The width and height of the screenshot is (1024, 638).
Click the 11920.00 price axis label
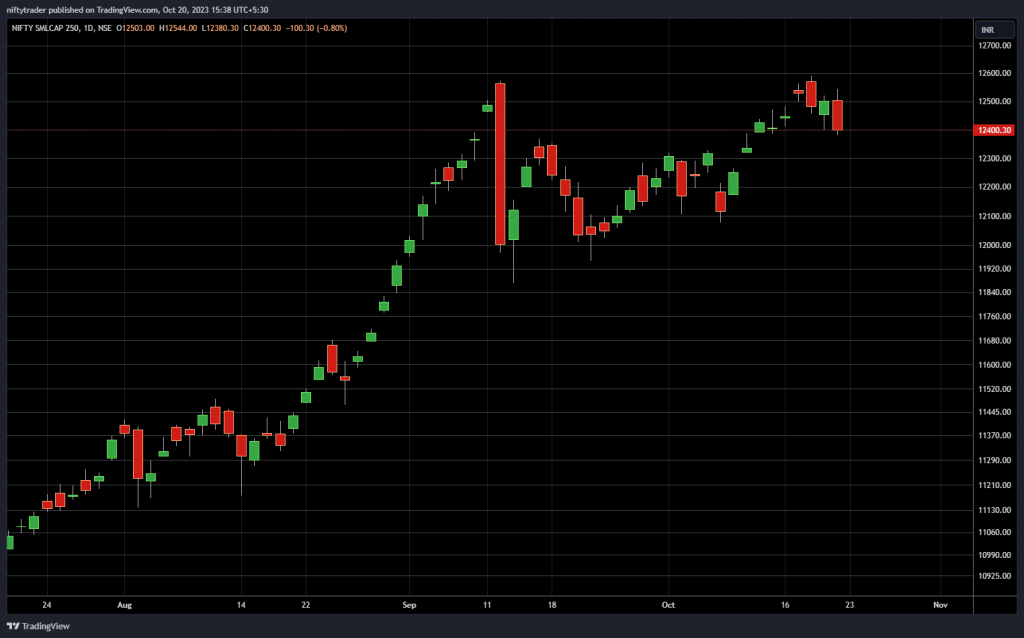coord(995,268)
